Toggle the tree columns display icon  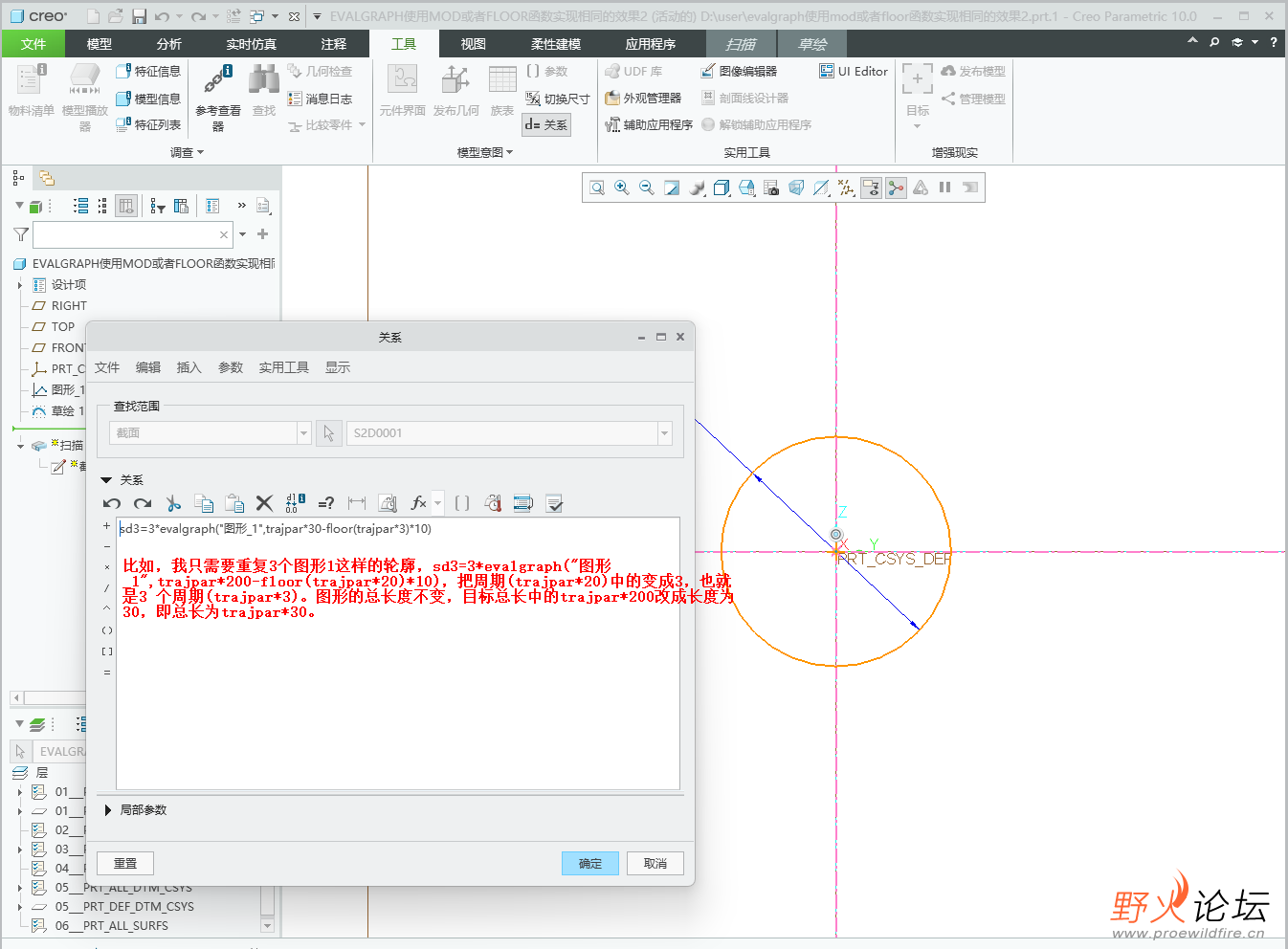pos(126,206)
